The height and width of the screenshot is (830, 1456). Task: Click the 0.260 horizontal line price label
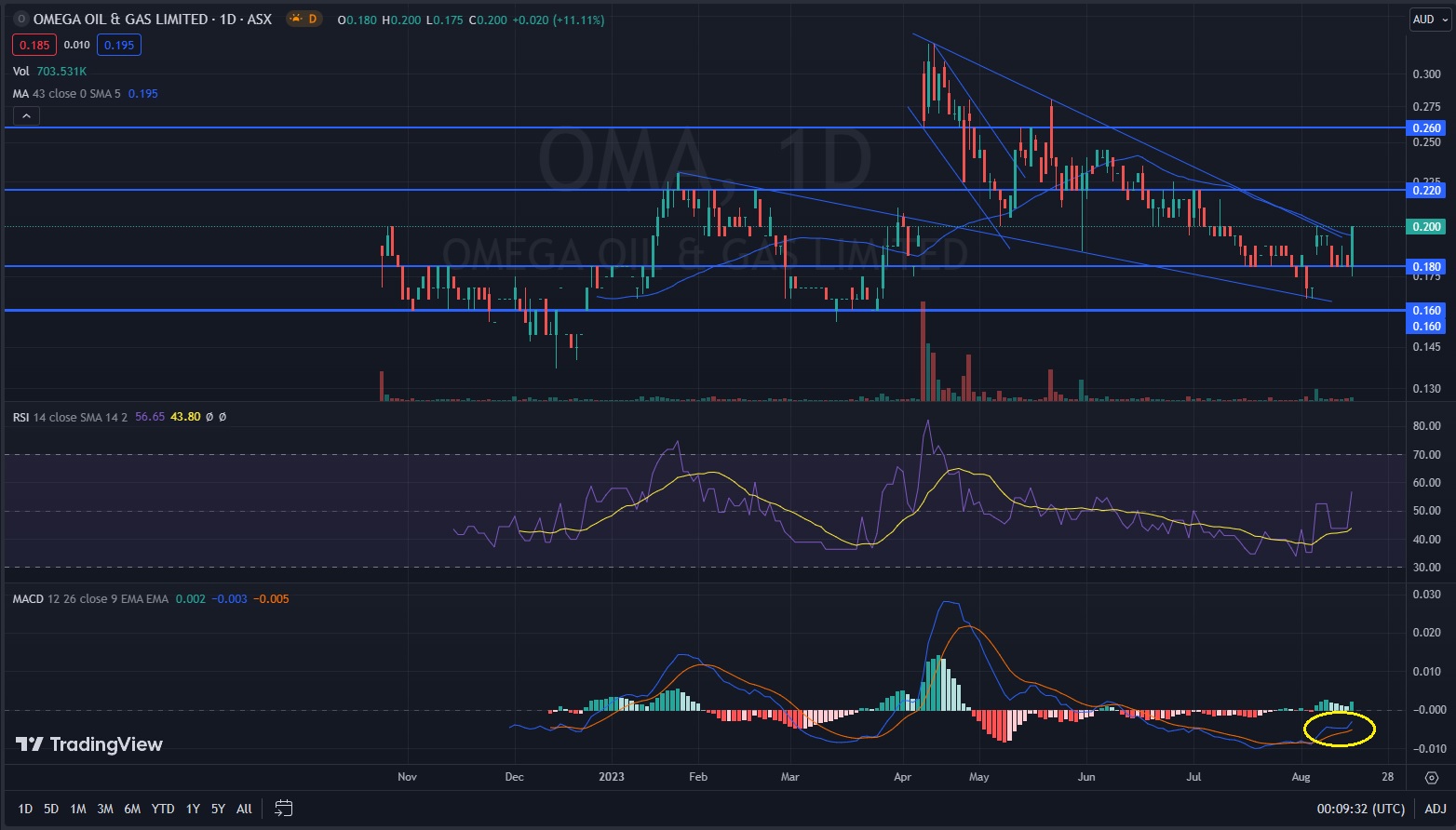(x=1427, y=128)
